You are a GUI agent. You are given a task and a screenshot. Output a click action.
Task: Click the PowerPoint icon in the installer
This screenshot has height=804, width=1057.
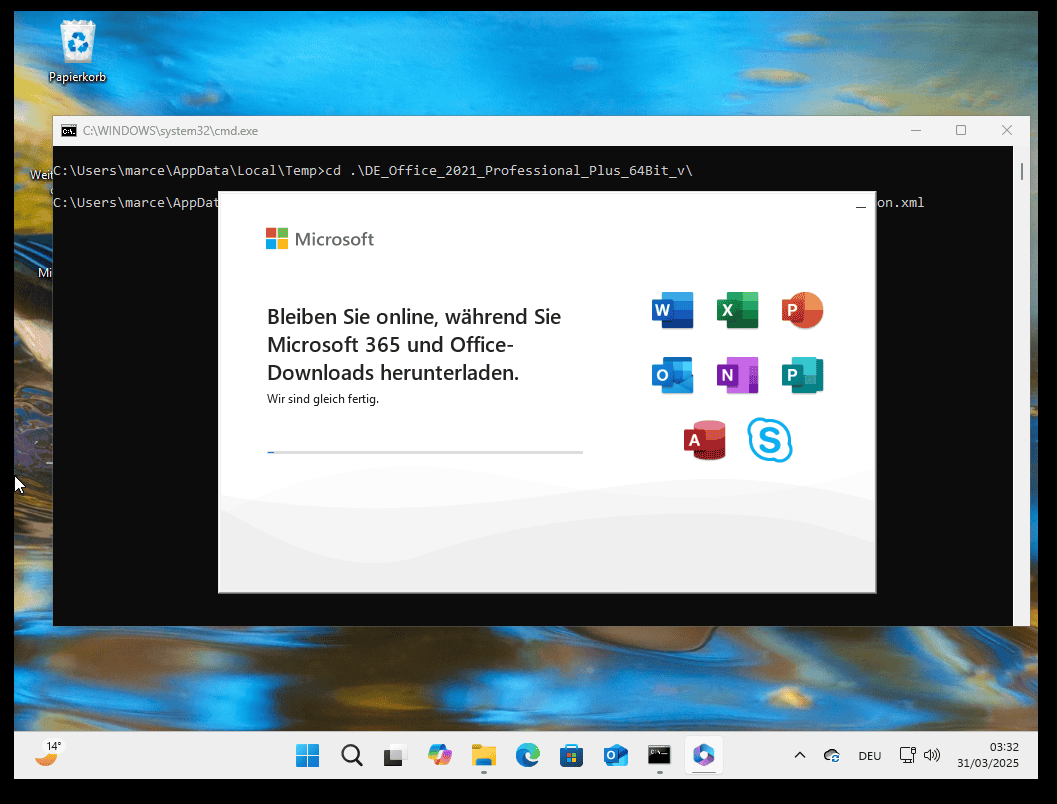[x=802, y=311]
